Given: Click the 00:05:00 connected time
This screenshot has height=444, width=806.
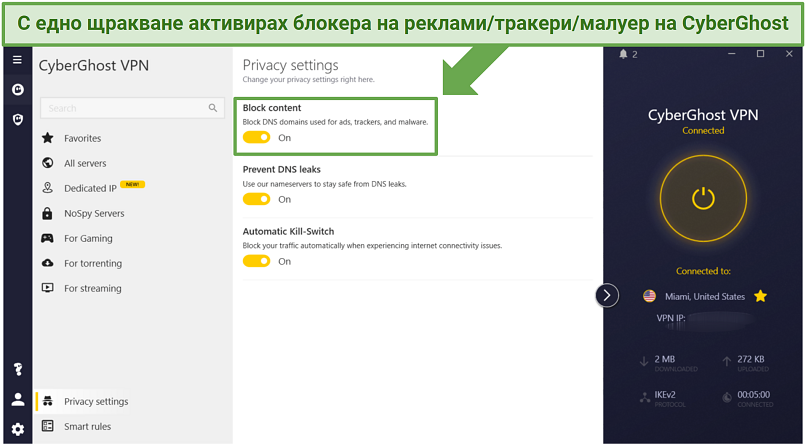Looking at the screenshot, I should point(754,395).
